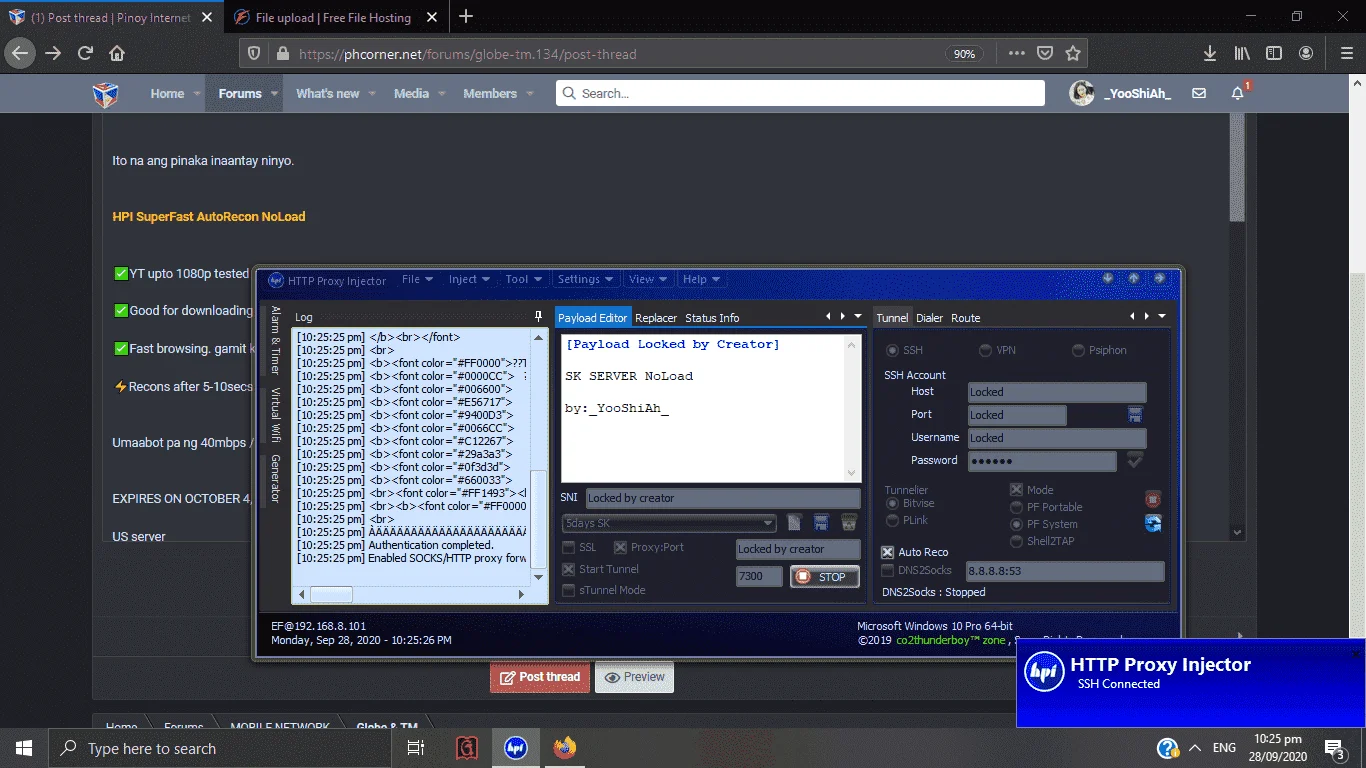The width and height of the screenshot is (1366, 768).
Task: Open the Help menu
Action: [x=701, y=280]
